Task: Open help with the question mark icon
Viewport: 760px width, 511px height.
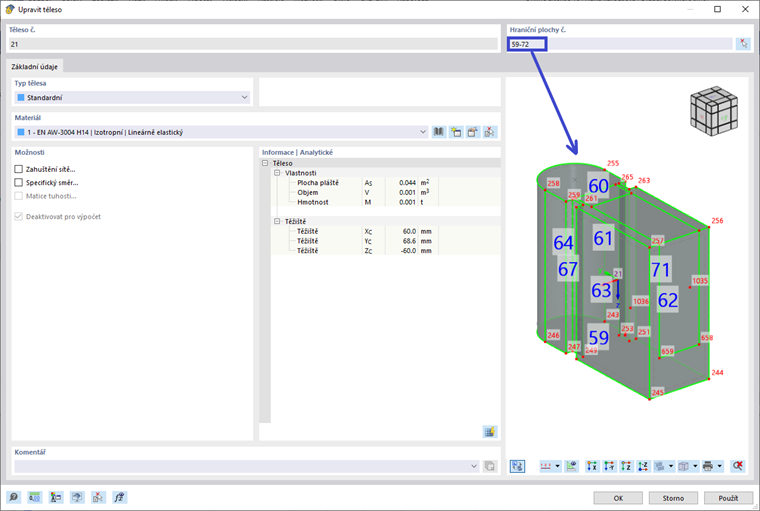Action: (x=14, y=497)
